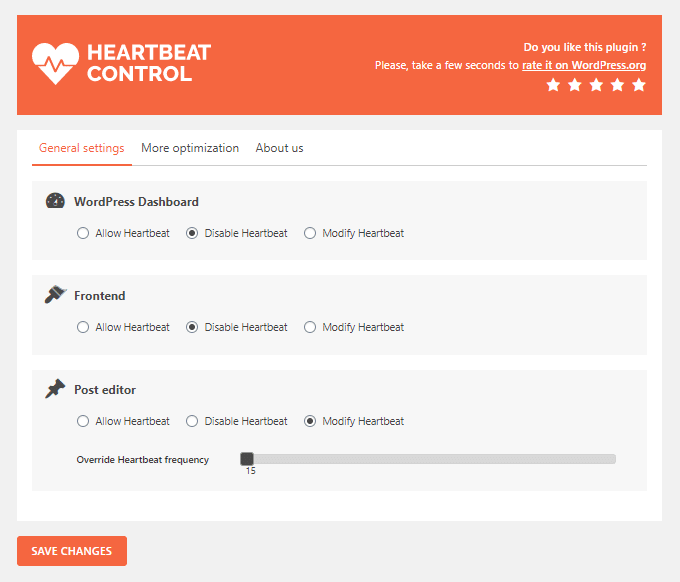The width and height of the screenshot is (680, 582).
Task: Select Allow Heartbeat for Frontend
Action: [83, 327]
